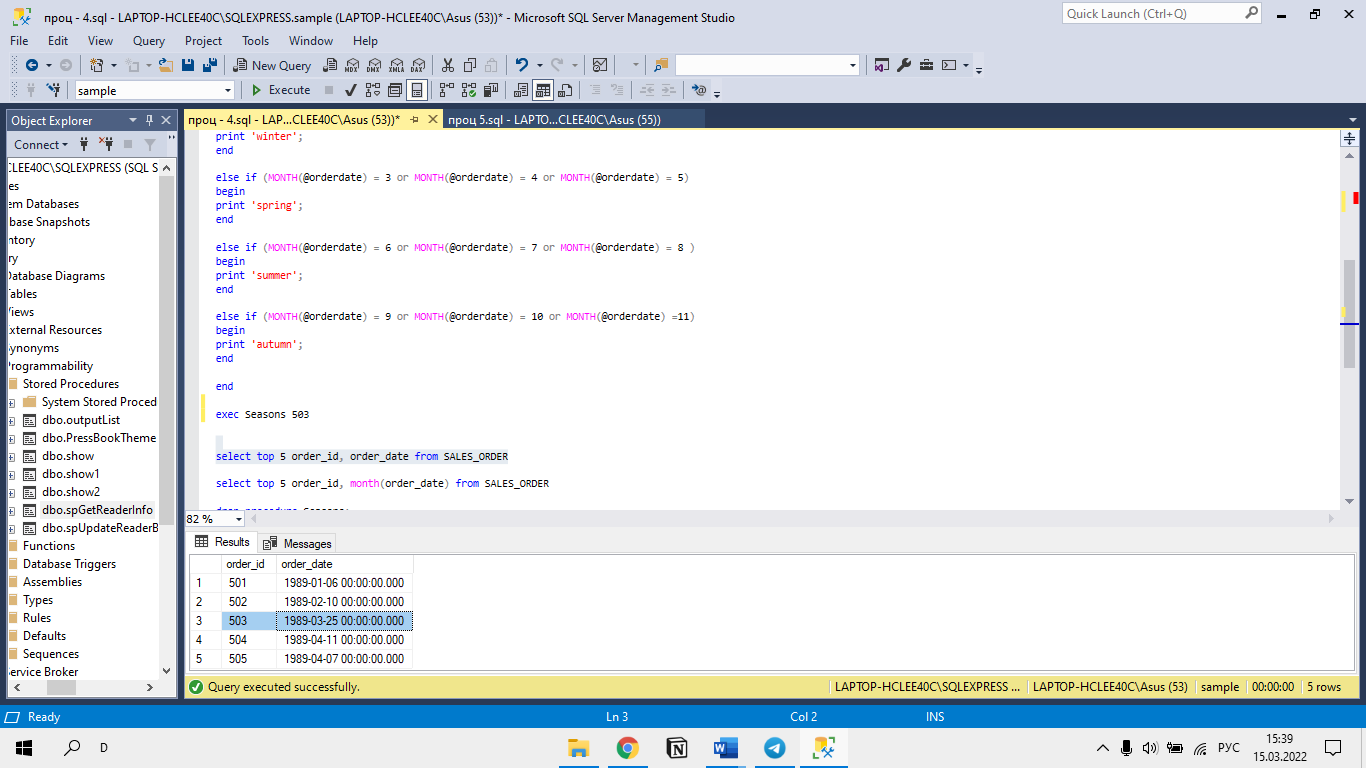Open the Project menu
The image size is (1366, 768).
(x=203, y=41)
